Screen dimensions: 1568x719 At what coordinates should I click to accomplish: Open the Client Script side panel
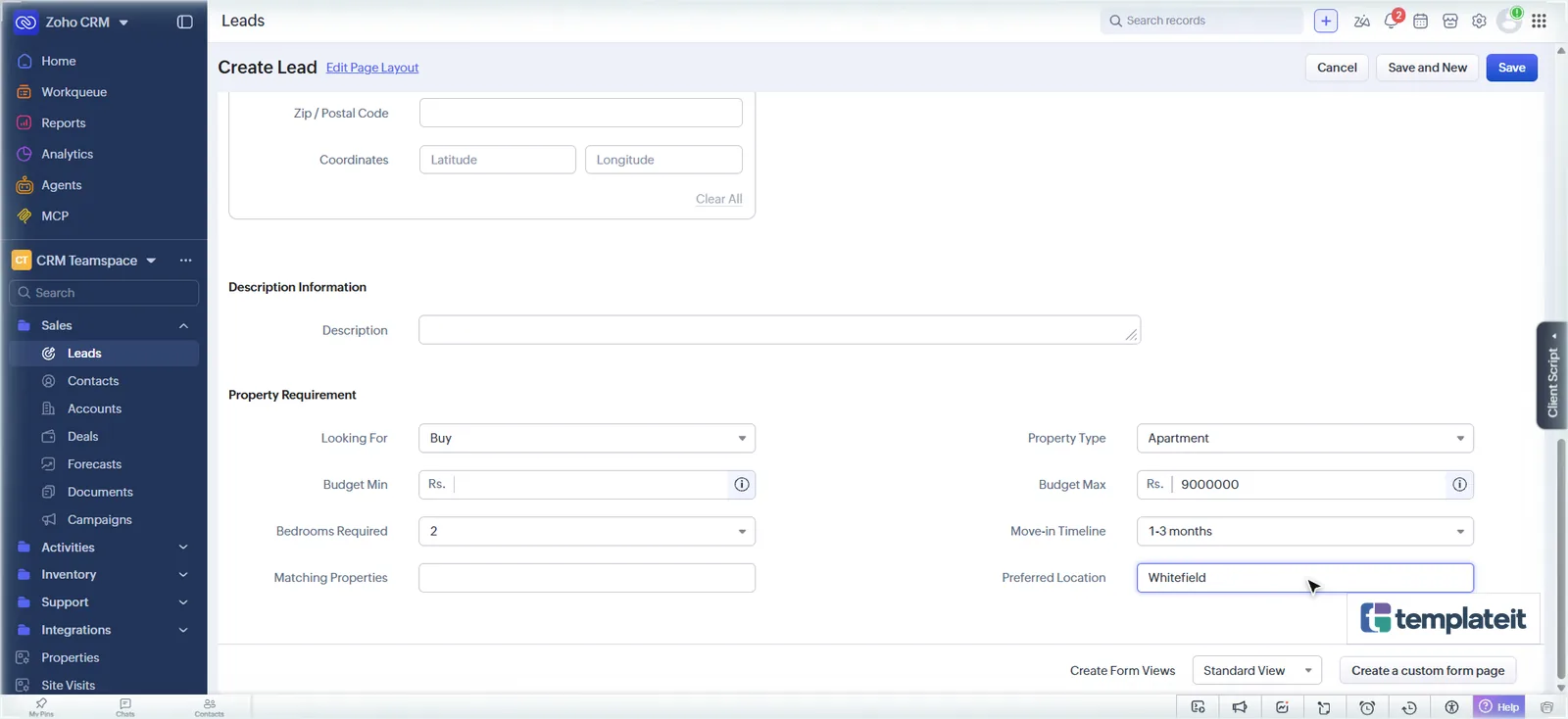click(x=1551, y=375)
